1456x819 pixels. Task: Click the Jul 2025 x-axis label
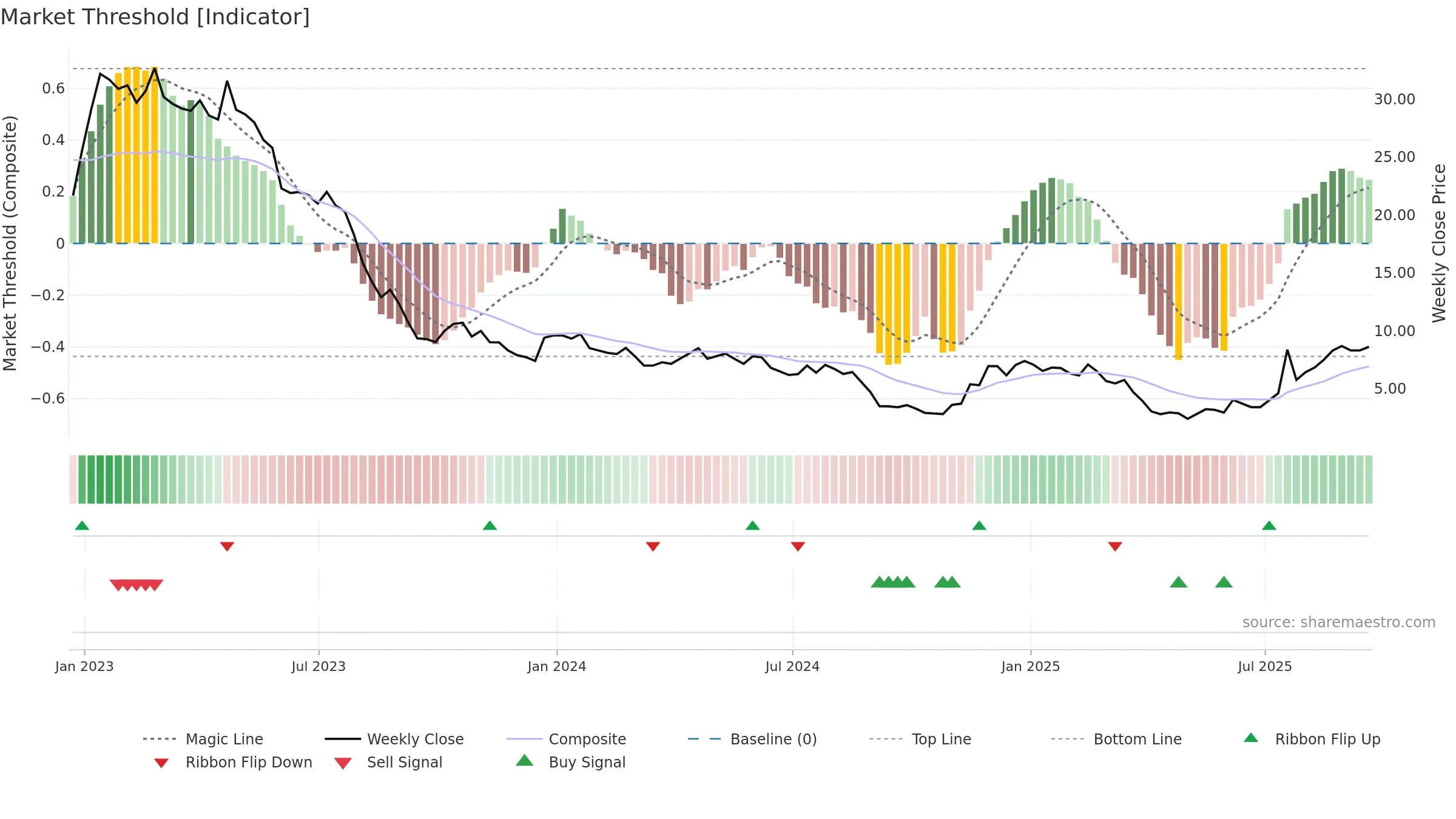(1265, 666)
